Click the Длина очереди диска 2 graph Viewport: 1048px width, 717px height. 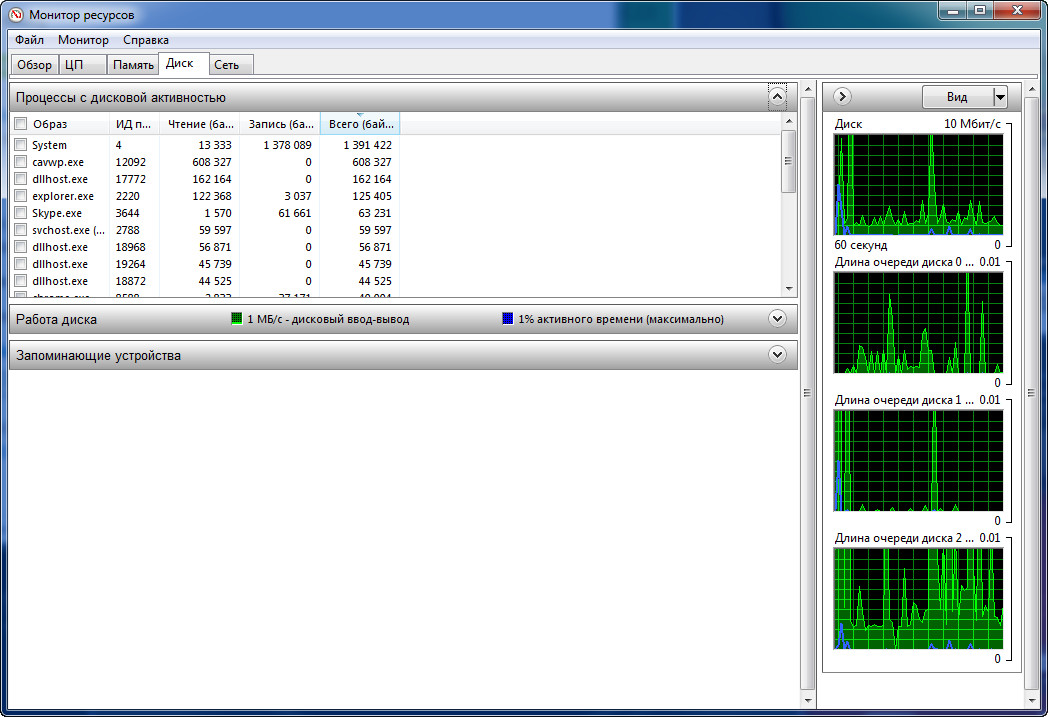(918, 599)
